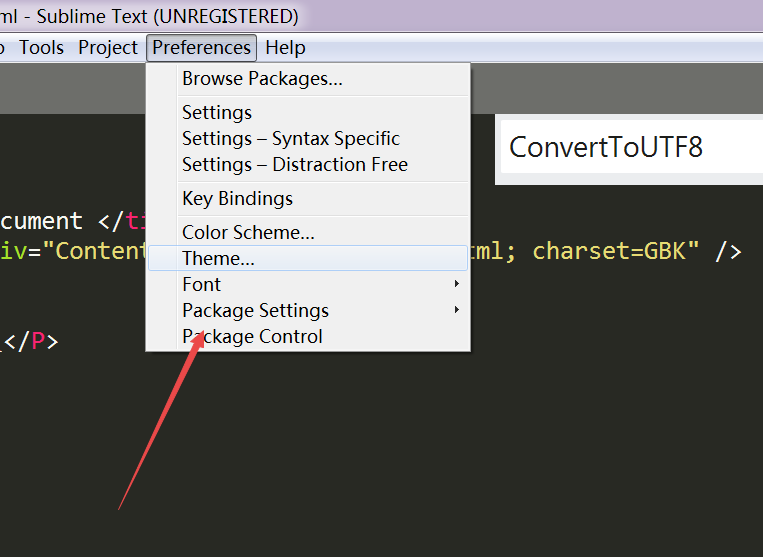Choose Color Scheme... option
The height and width of the screenshot is (557, 763).
tap(308, 232)
